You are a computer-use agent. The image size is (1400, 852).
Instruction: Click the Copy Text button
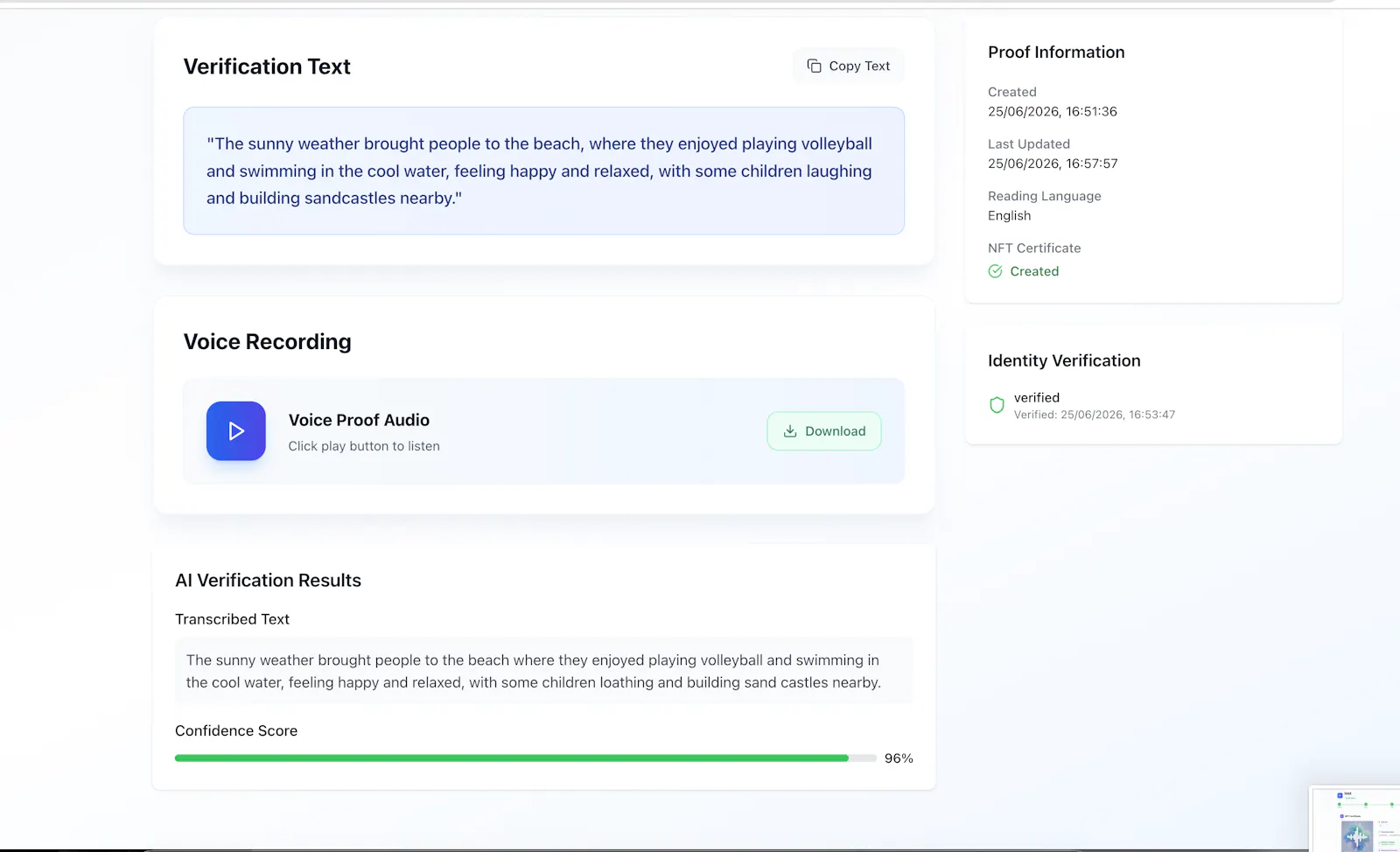(848, 66)
